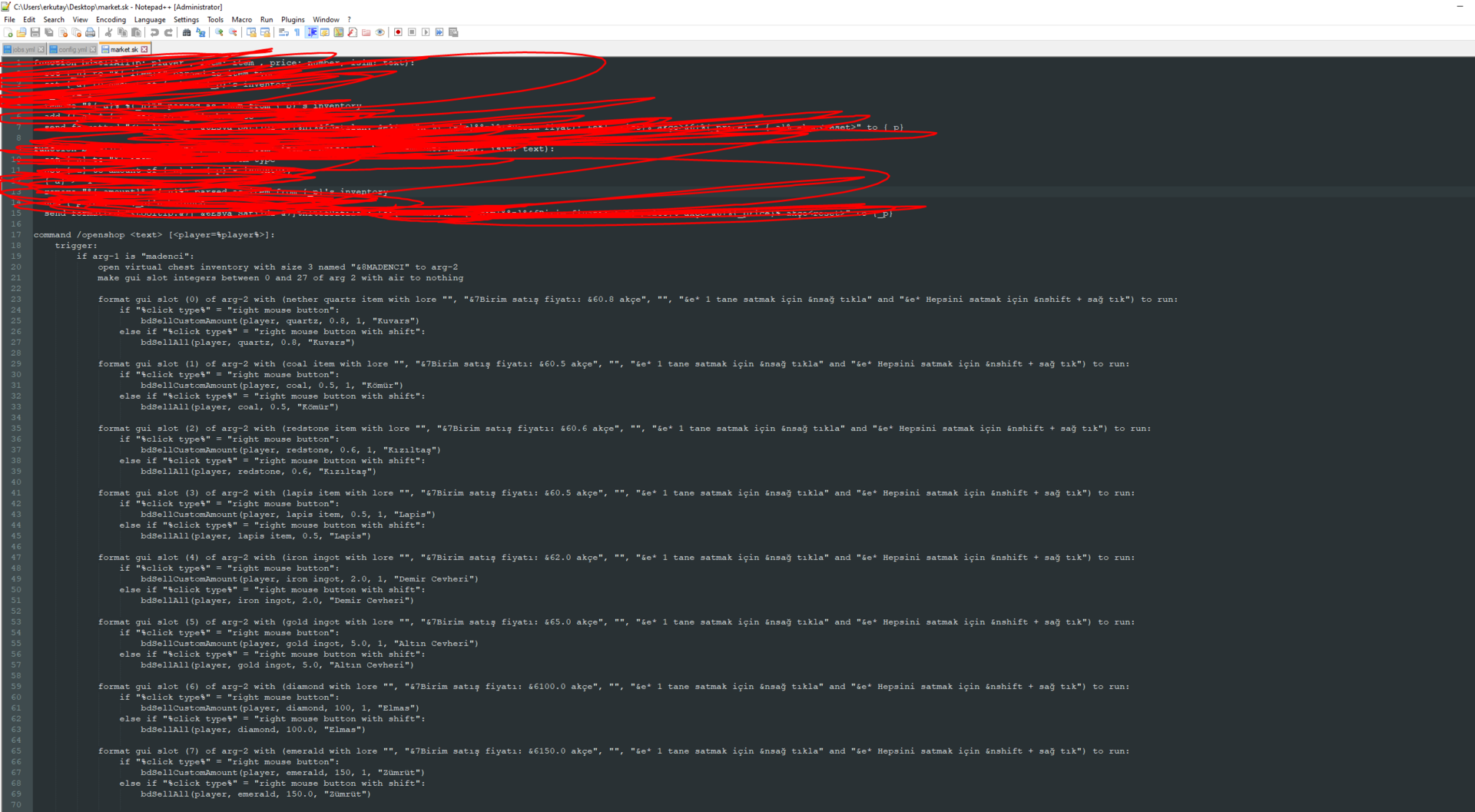The image size is (1475, 812).
Task: Open Find with binoculars icon
Action: tap(187, 32)
